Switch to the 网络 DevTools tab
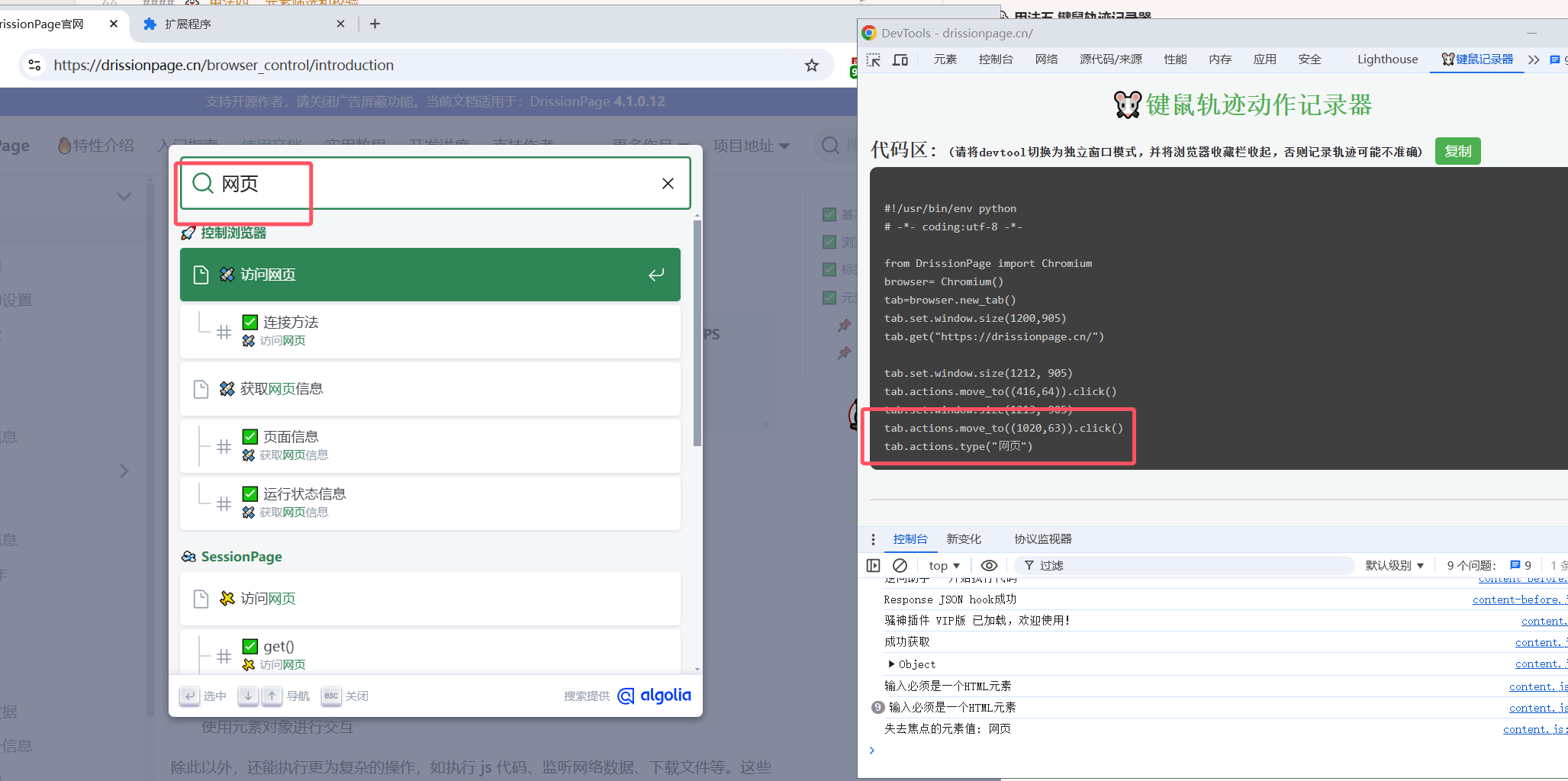This screenshot has height=781, width=1568. pyautogui.click(x=1047, y=59)
